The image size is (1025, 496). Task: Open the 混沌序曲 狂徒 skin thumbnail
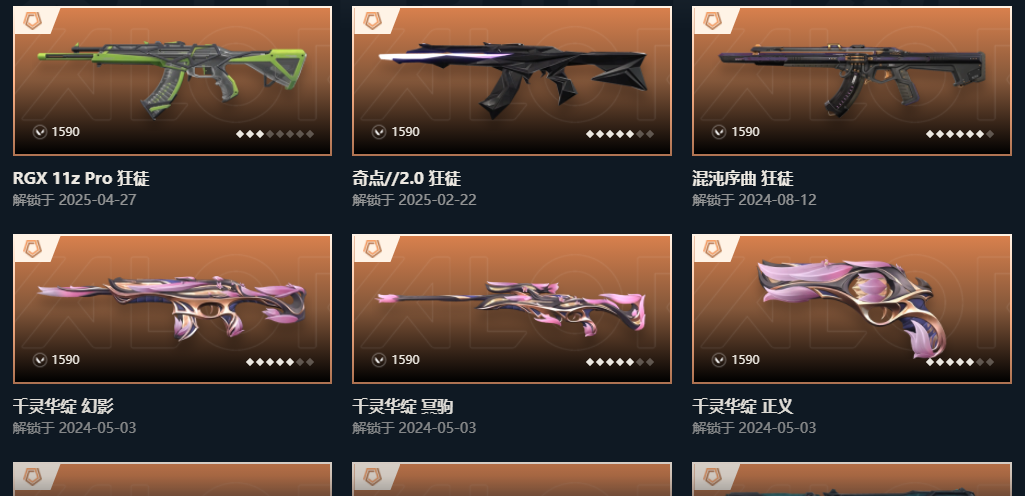click(852, 78)
